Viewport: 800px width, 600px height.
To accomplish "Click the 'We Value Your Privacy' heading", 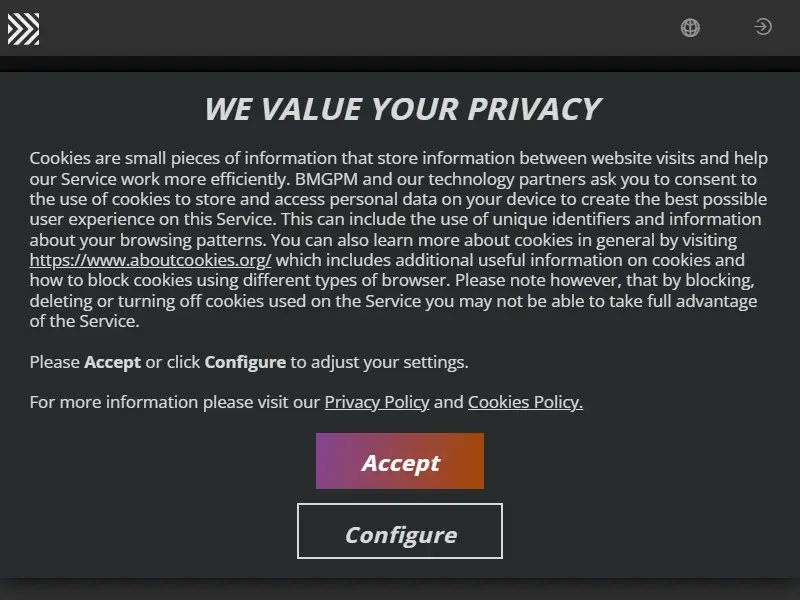I will coord(403,109).
